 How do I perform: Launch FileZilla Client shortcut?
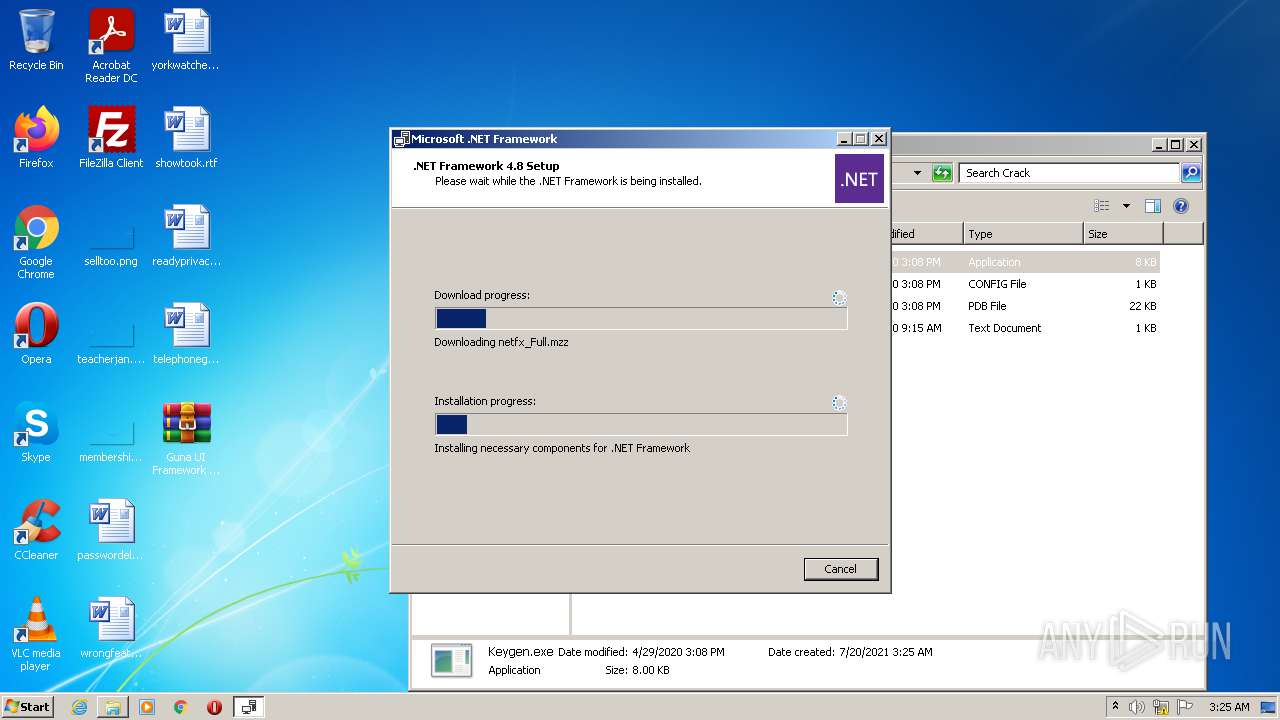(111, 138)
